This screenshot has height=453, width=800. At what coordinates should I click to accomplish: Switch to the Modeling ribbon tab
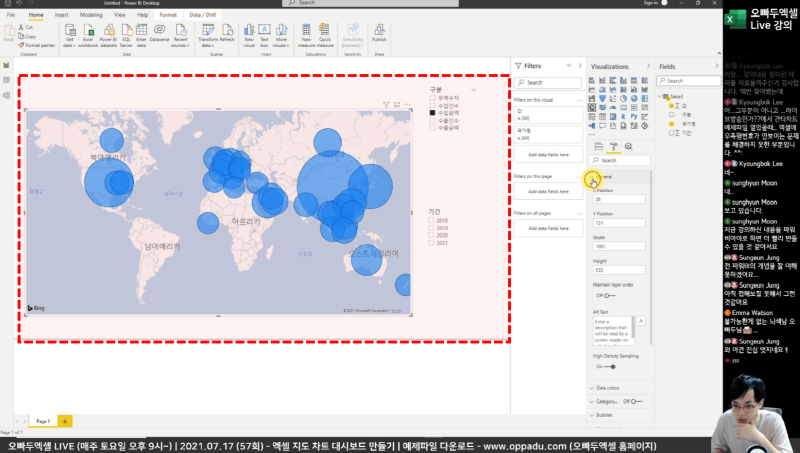pos(91,16)
